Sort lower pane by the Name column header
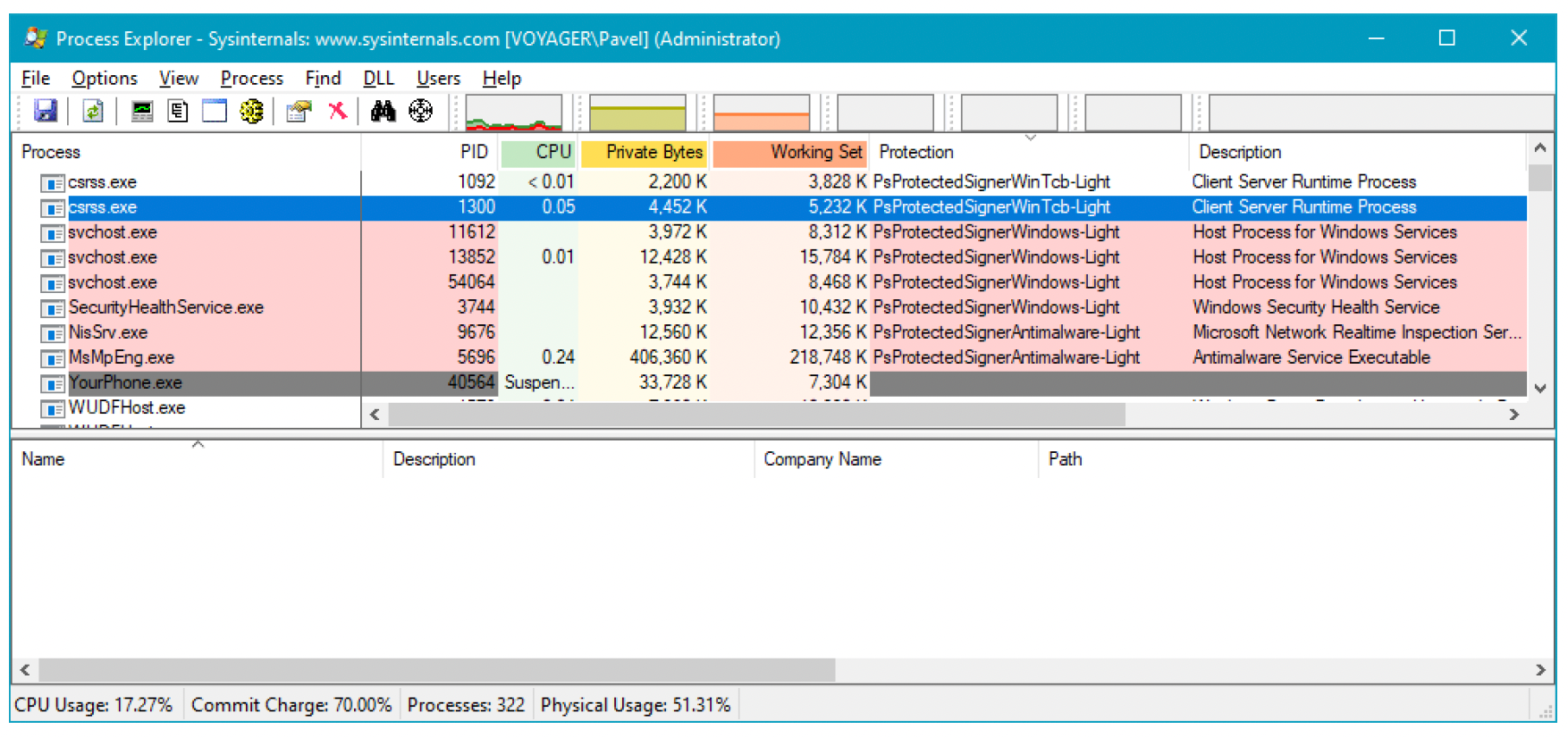Viewport: 1568px width, 738px height. pyautogui.click(x=197, y=459)
